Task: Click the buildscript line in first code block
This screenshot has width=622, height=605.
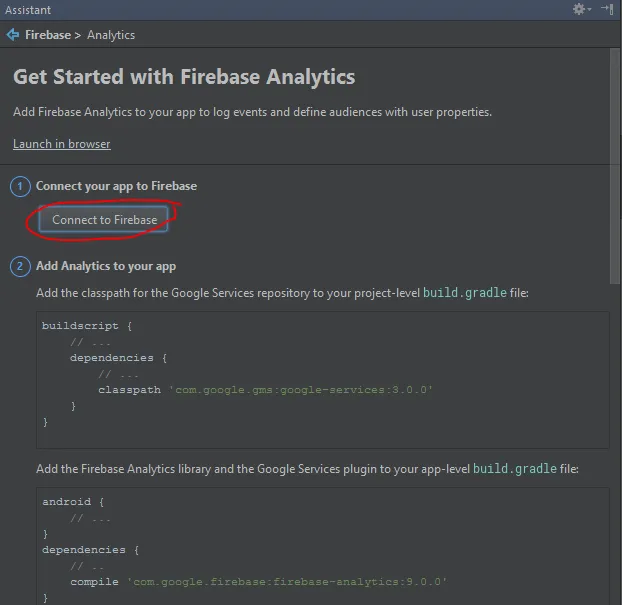Action: [86, 326]
